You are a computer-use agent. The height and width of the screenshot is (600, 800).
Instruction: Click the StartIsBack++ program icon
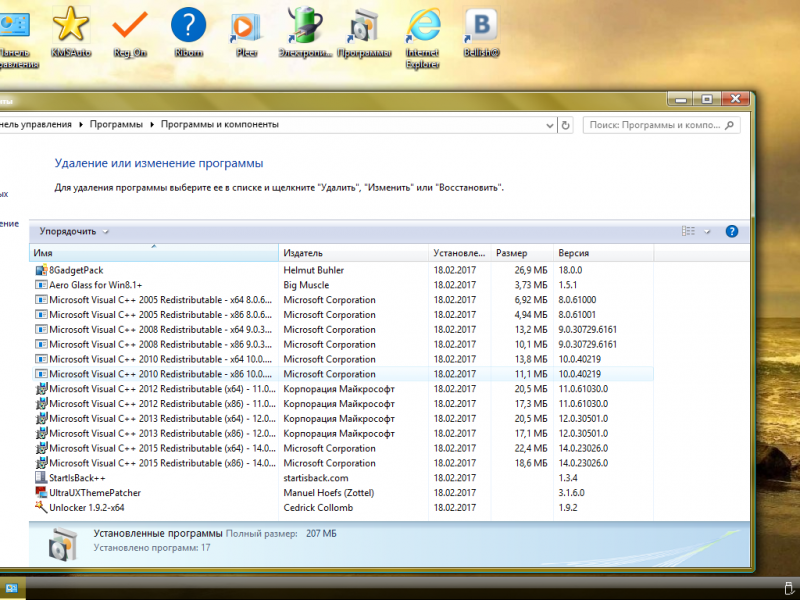[41, 478]
